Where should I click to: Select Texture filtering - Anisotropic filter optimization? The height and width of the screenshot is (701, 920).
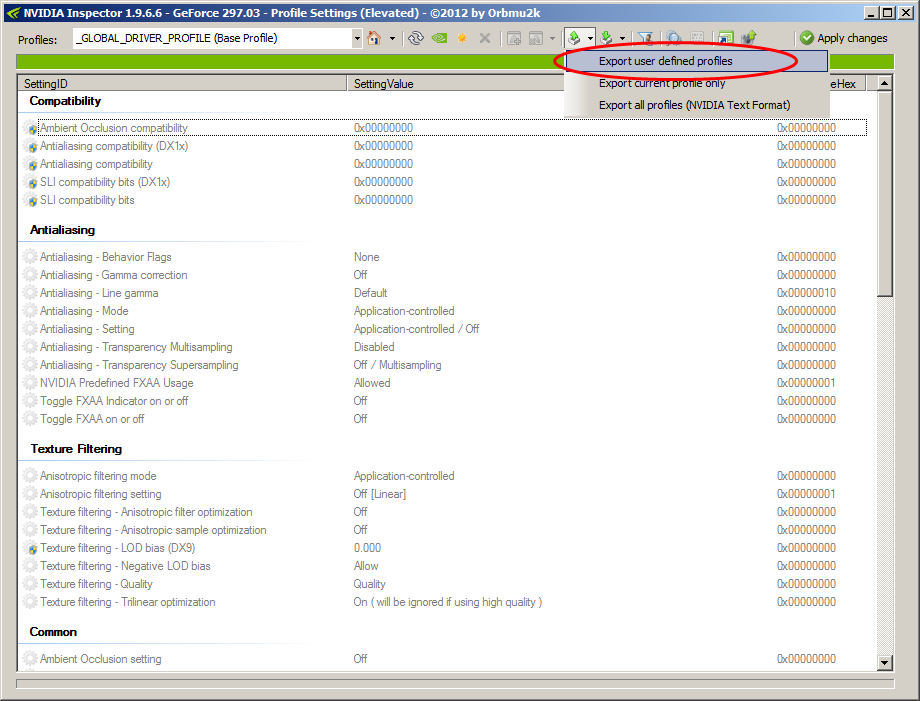tap(444, 512)
